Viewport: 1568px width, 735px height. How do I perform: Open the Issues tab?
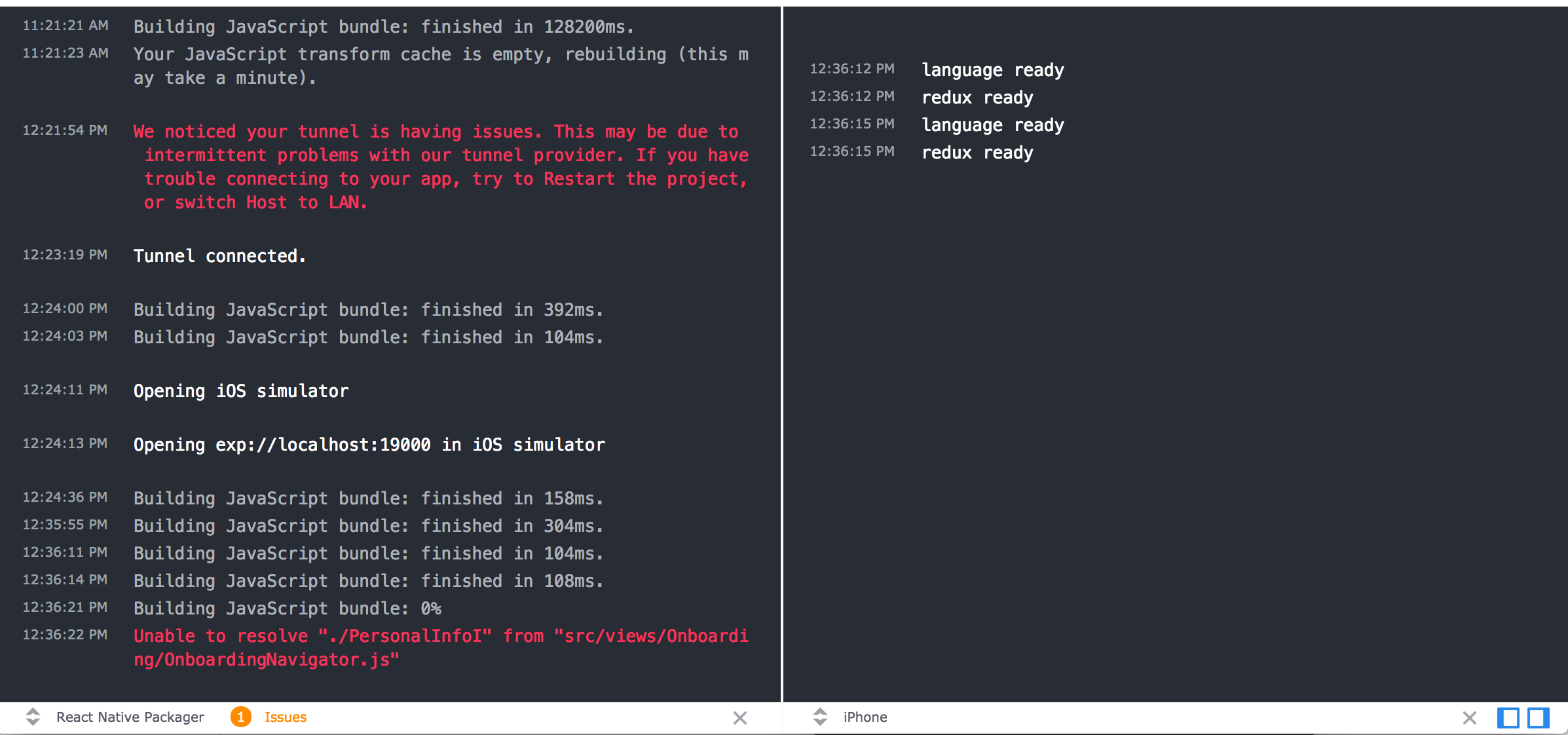pyautogui.click(x=285, y=717)
